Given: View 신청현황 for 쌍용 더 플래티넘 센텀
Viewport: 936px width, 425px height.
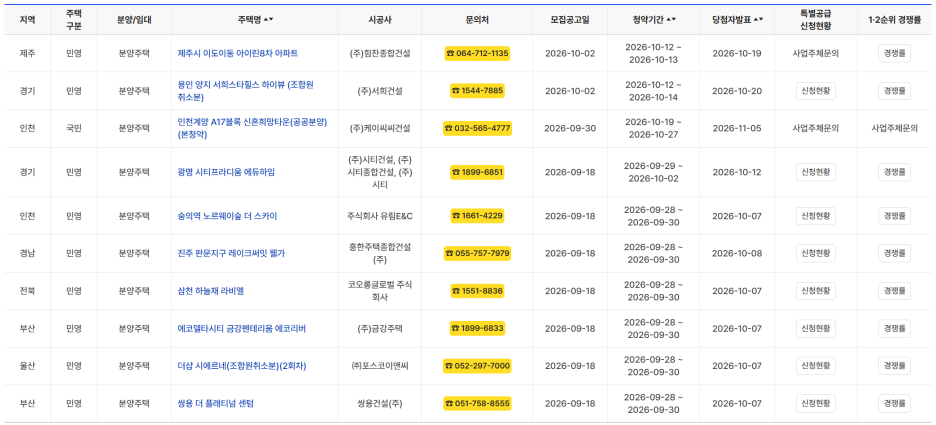Looking at the screenshot, I should coord(815,403).
